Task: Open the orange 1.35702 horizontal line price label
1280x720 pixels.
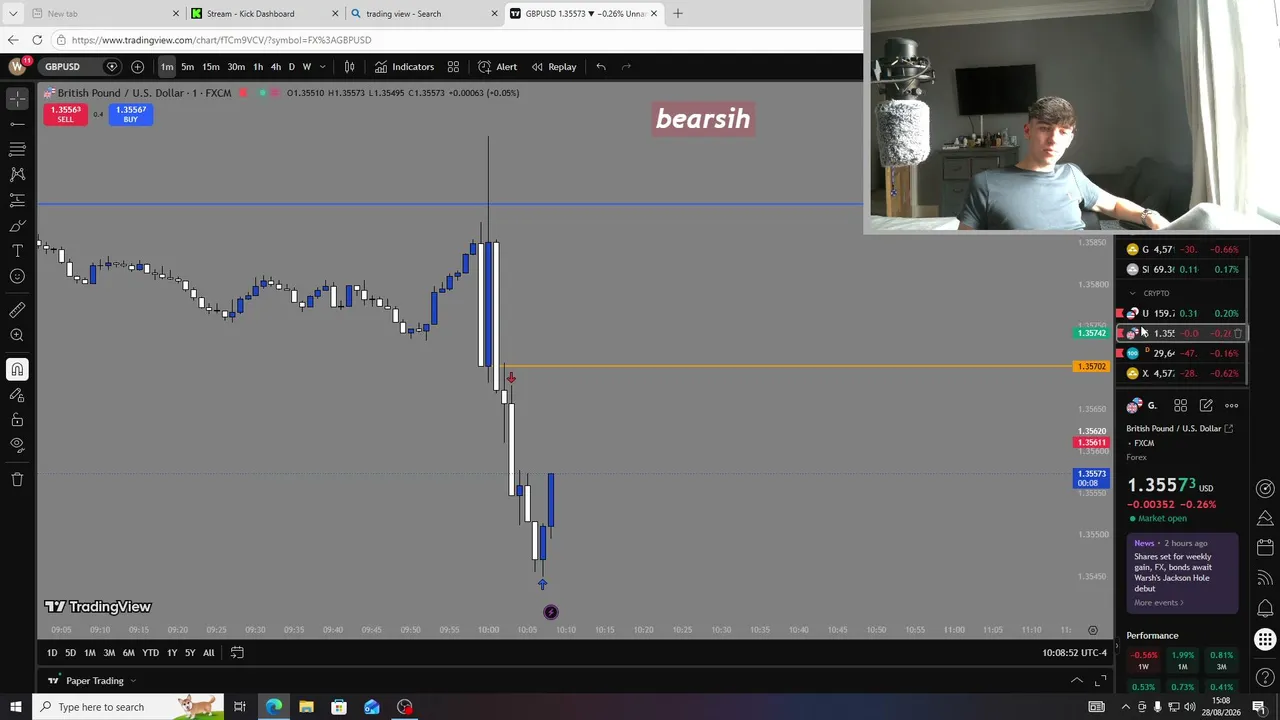Action: (1092, 367)
